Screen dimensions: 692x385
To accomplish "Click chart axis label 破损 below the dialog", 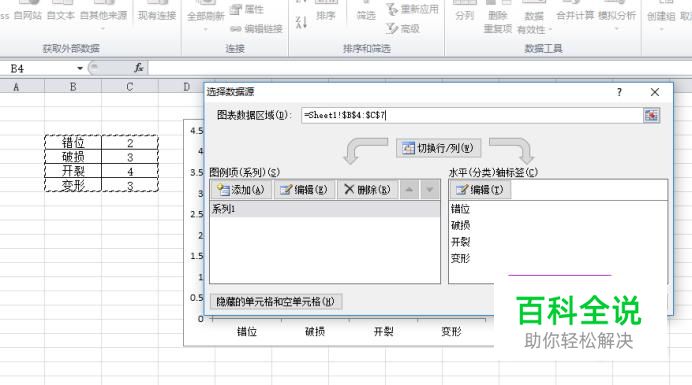I will click(x=315, y=332).
